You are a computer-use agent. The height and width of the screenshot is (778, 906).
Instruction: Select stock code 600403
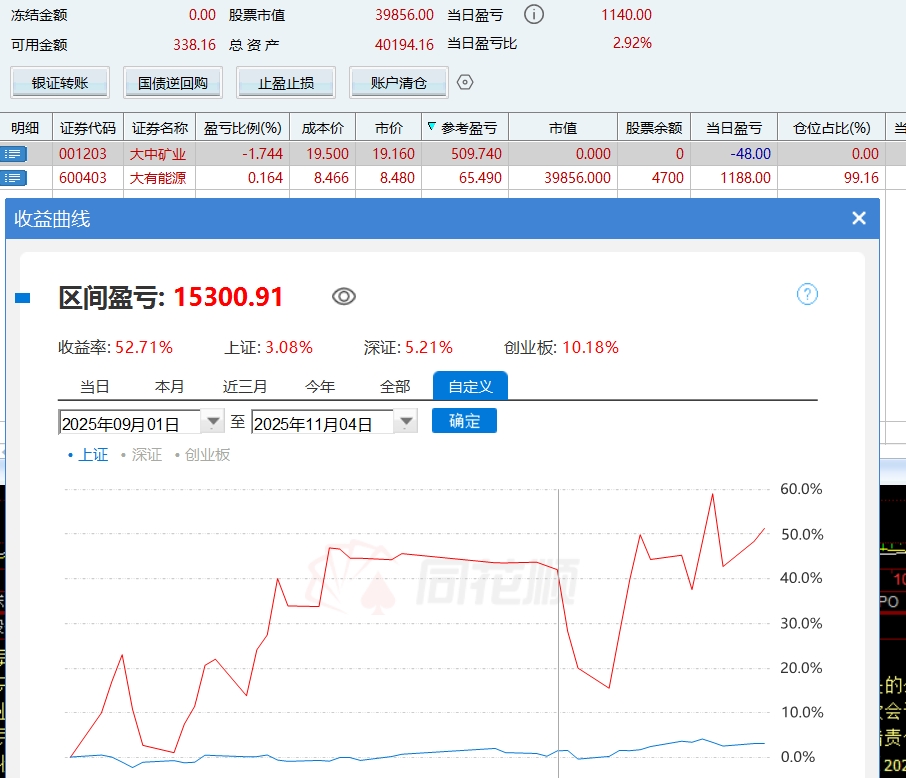click(x=83, y=178)
